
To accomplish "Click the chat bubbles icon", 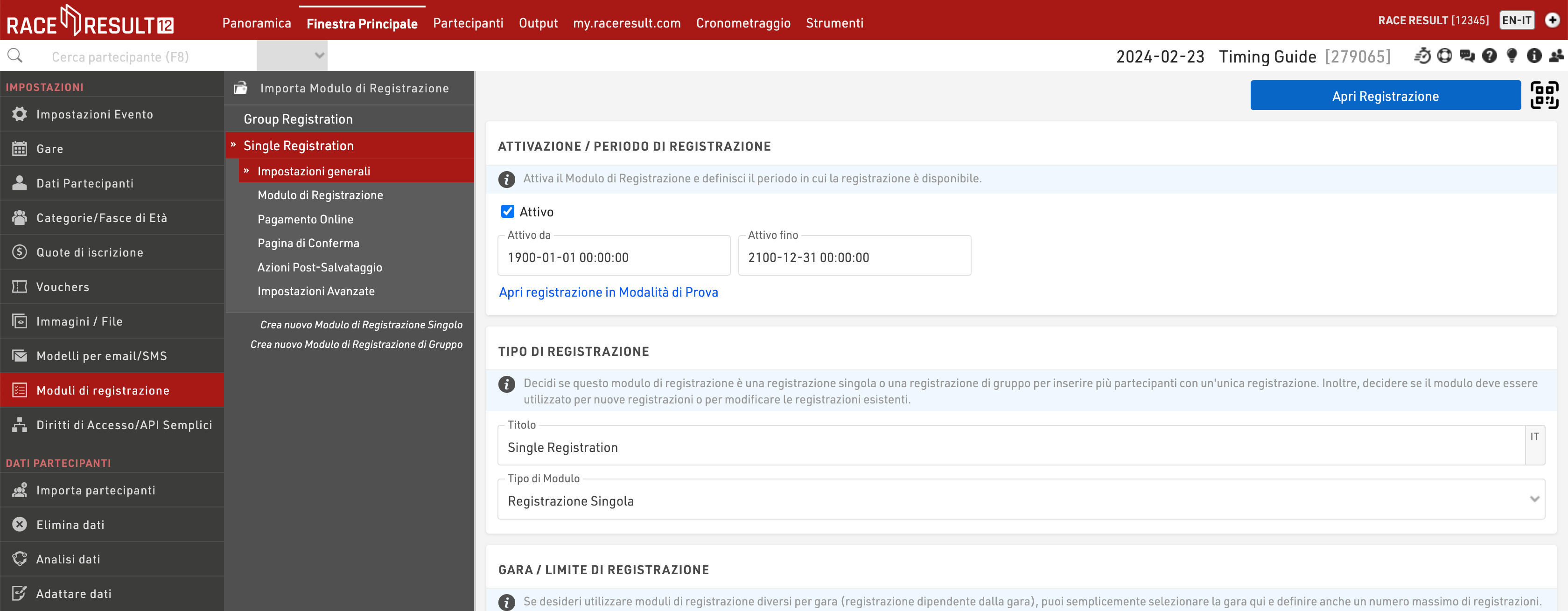I will click(1467, 56).
